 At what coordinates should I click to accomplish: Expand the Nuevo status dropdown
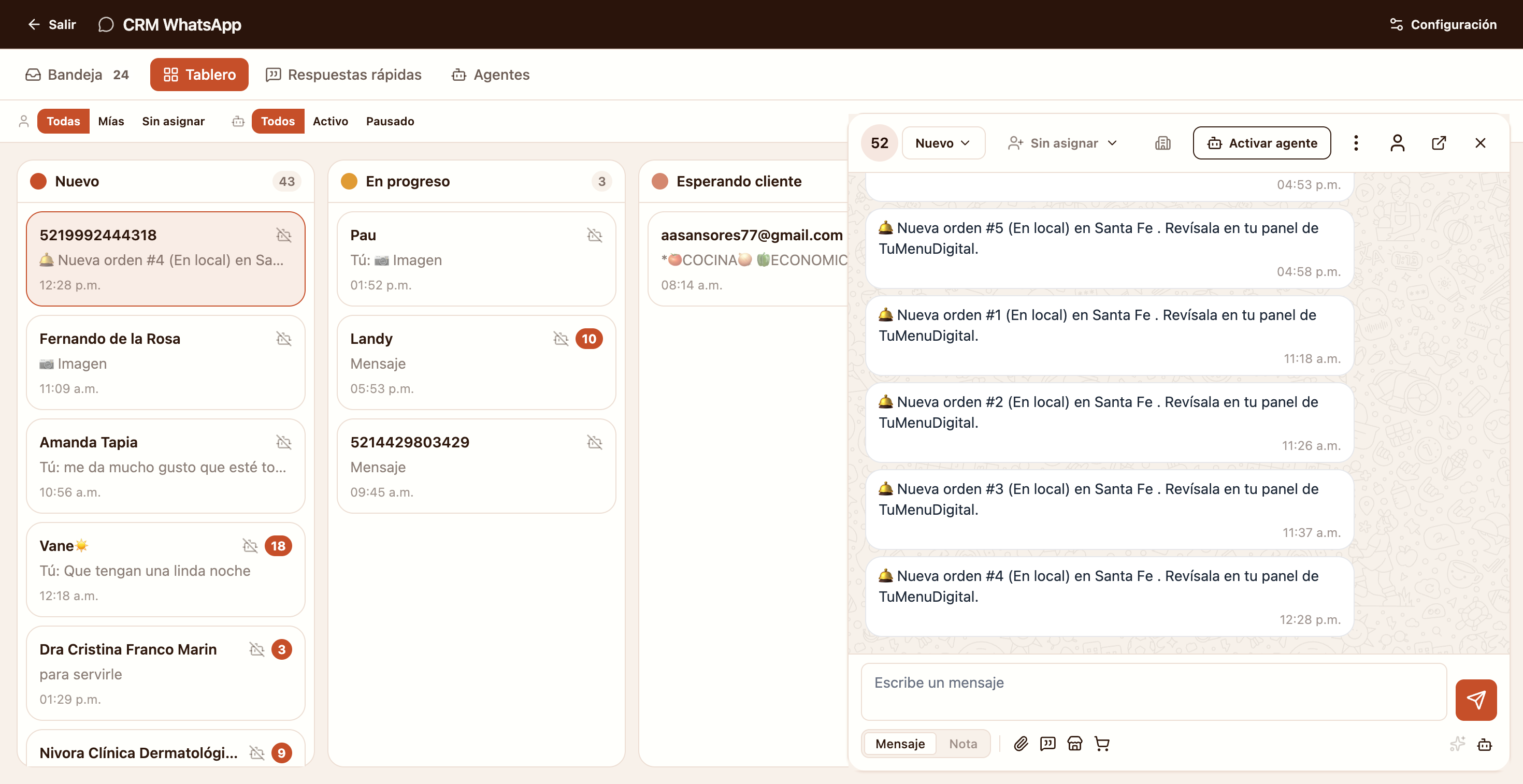pos(943,143)
